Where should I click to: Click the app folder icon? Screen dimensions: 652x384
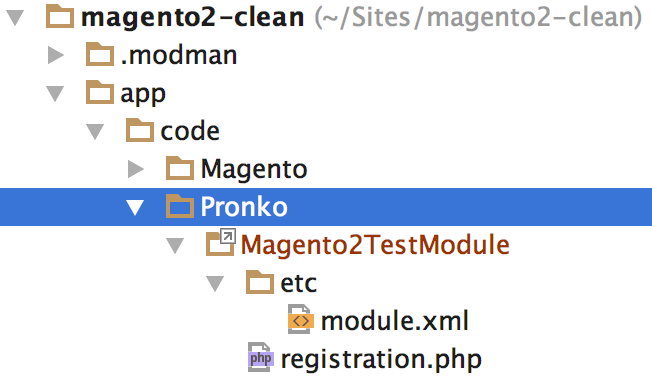pos(100,92)
